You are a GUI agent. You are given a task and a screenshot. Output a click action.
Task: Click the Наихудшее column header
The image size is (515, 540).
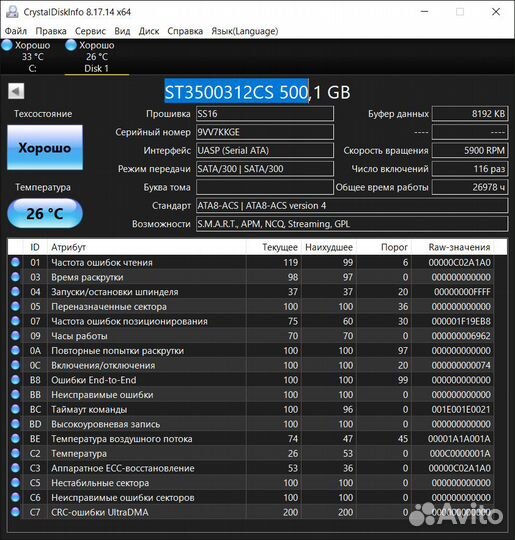click(x=329, y=247)
